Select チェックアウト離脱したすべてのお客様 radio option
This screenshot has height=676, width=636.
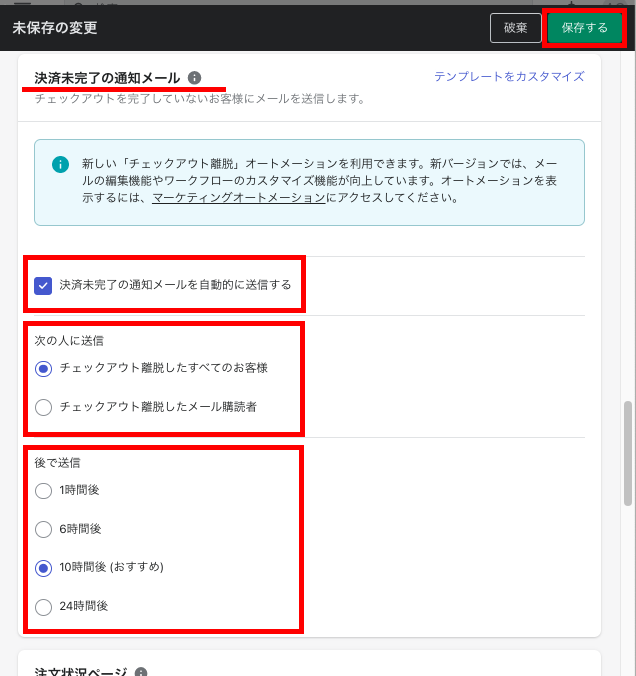[x=44, y=369]
